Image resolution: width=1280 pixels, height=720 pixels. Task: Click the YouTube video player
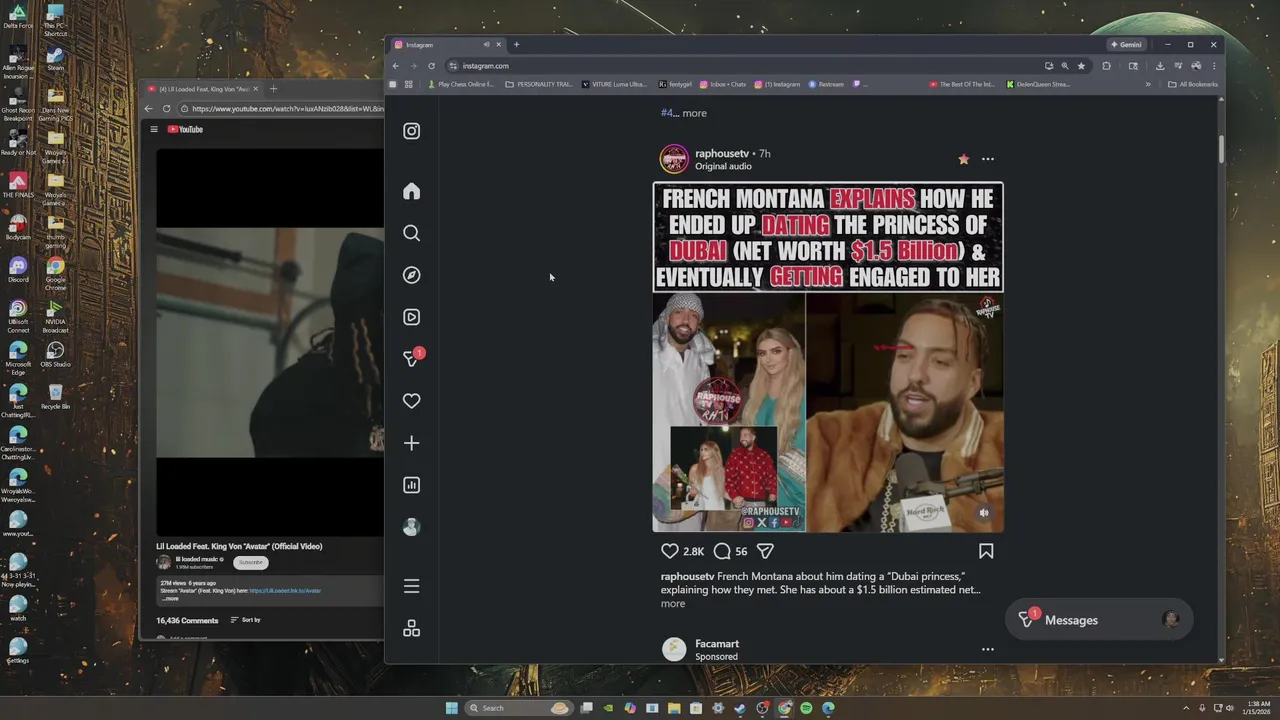269,343
